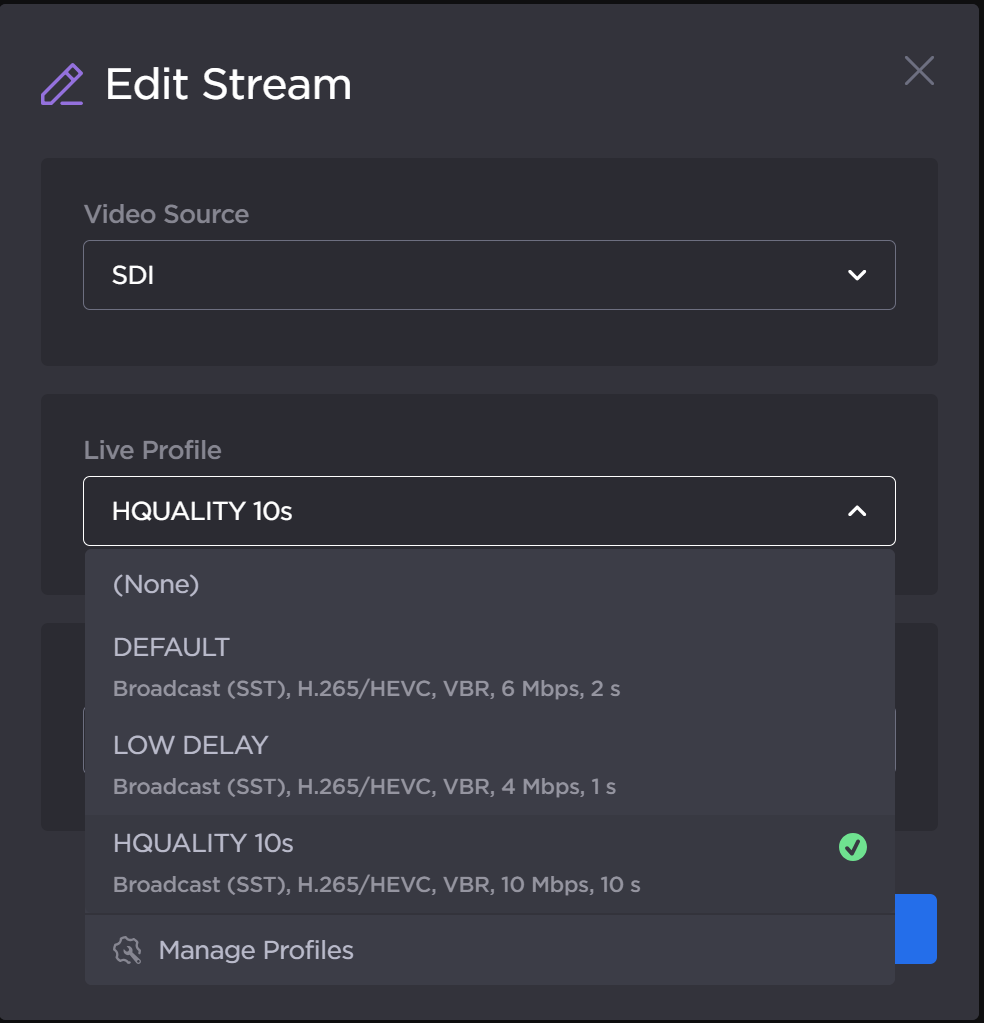Click the Live Profile label
This screenshot has height=1023, width=984.
(x=152, y=450)
